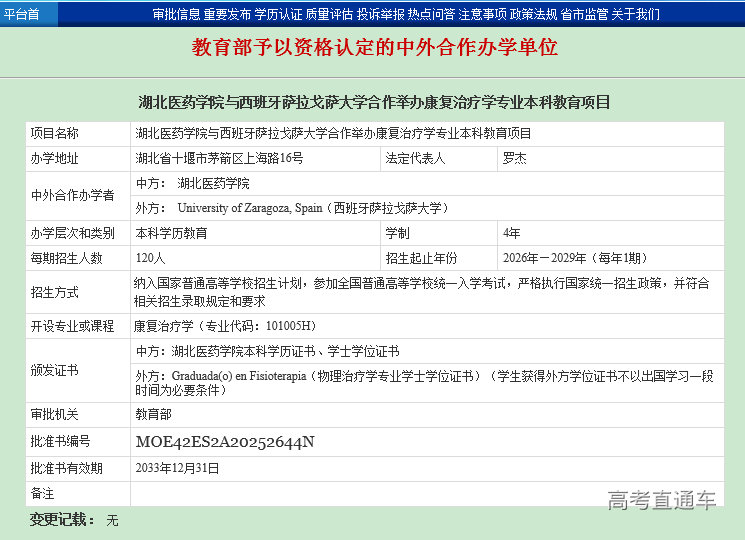
Task: Click the expiry date 2033年12月31日
Action: (177, 467)
